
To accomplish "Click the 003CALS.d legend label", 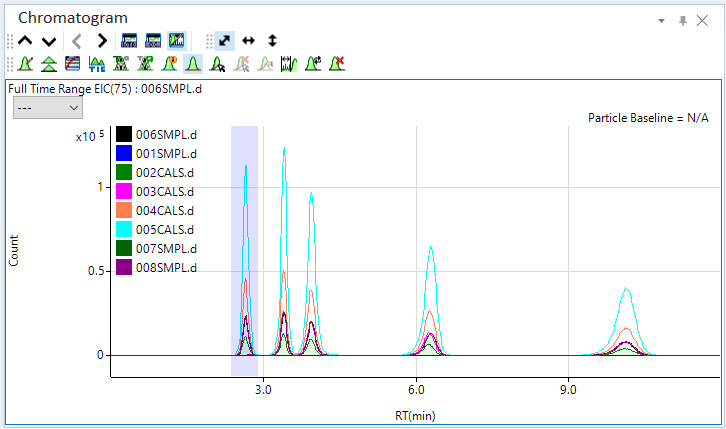I will point(165,192).
